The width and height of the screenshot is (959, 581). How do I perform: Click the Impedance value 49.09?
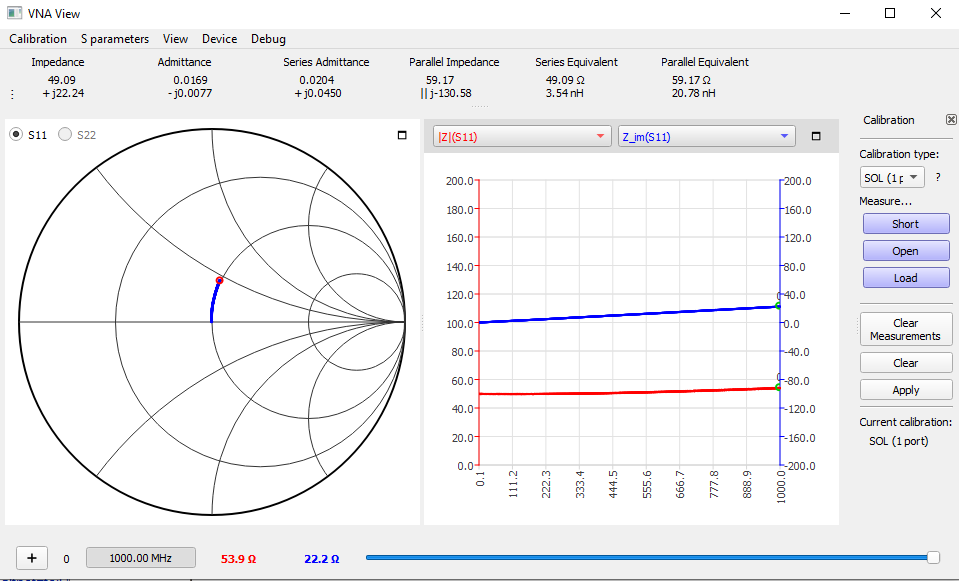point(62,80)
